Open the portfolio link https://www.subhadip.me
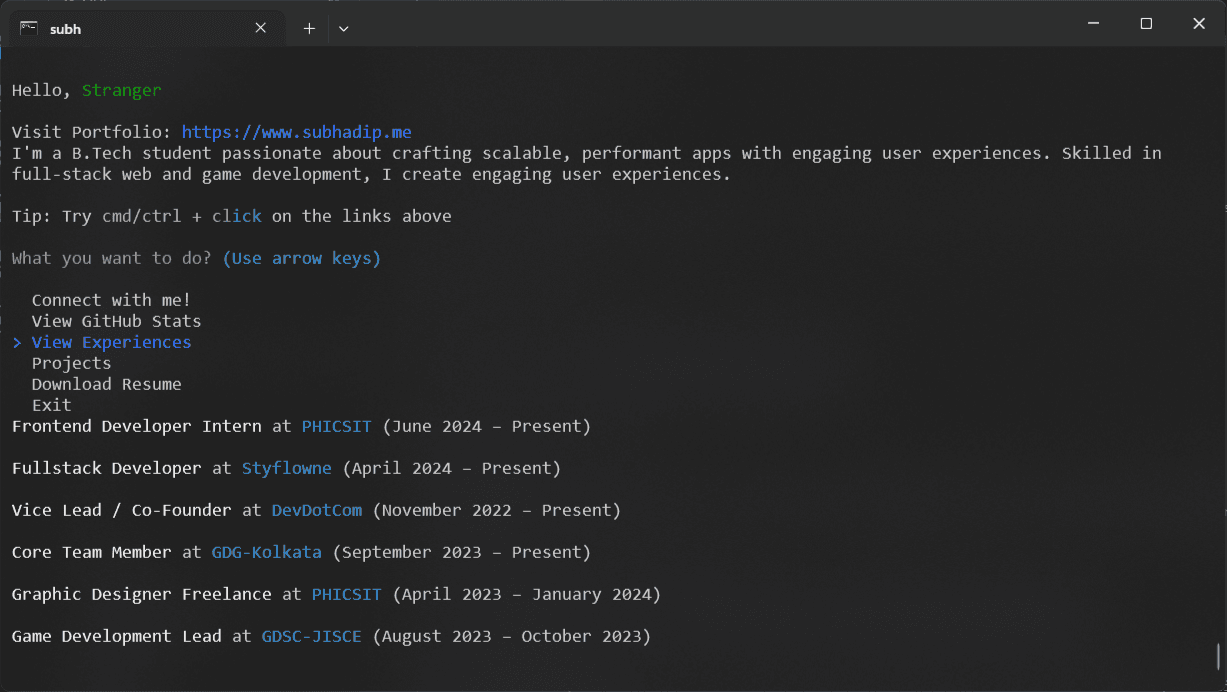The height and width of the screenshot is (692, 1227). point(296,131)
